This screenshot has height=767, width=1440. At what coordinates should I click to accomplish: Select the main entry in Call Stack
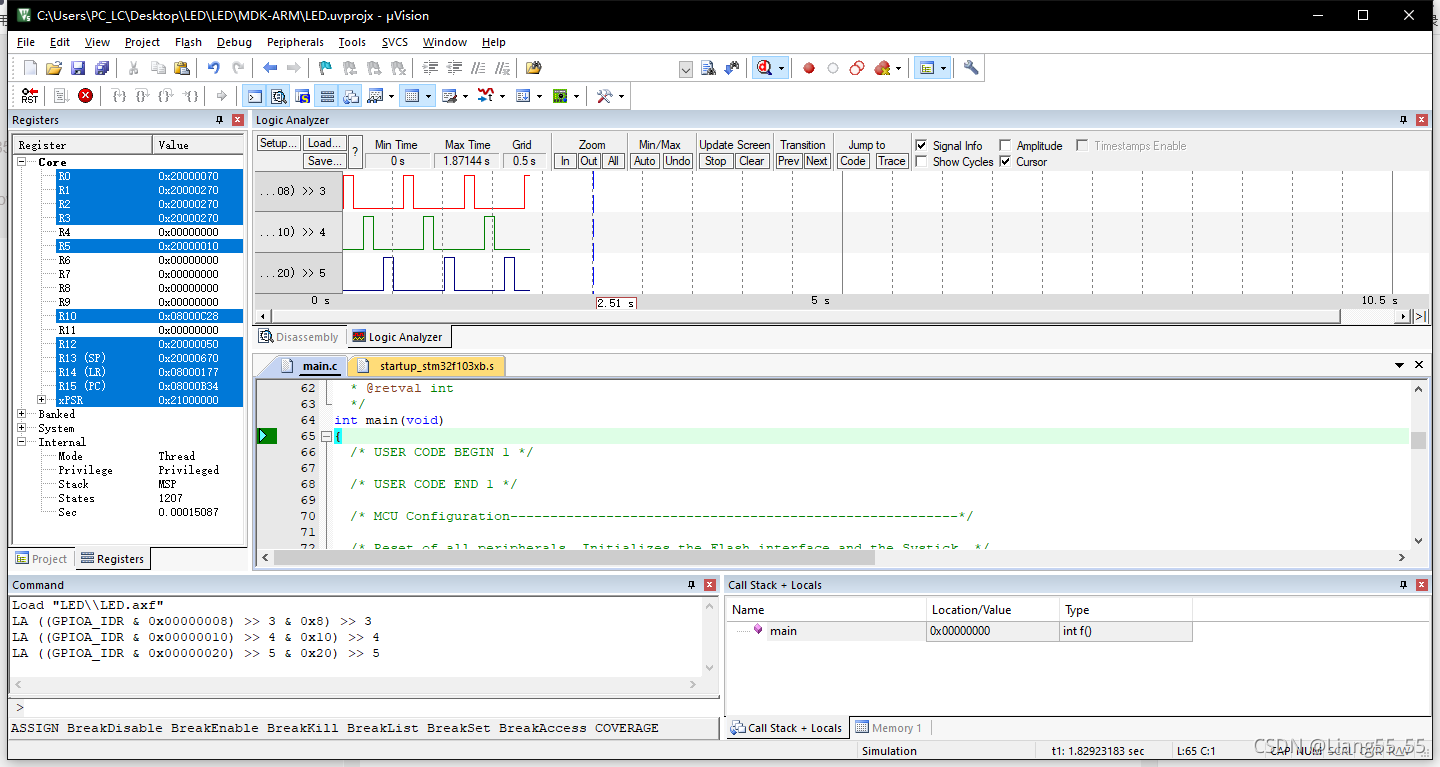[961, 631]
